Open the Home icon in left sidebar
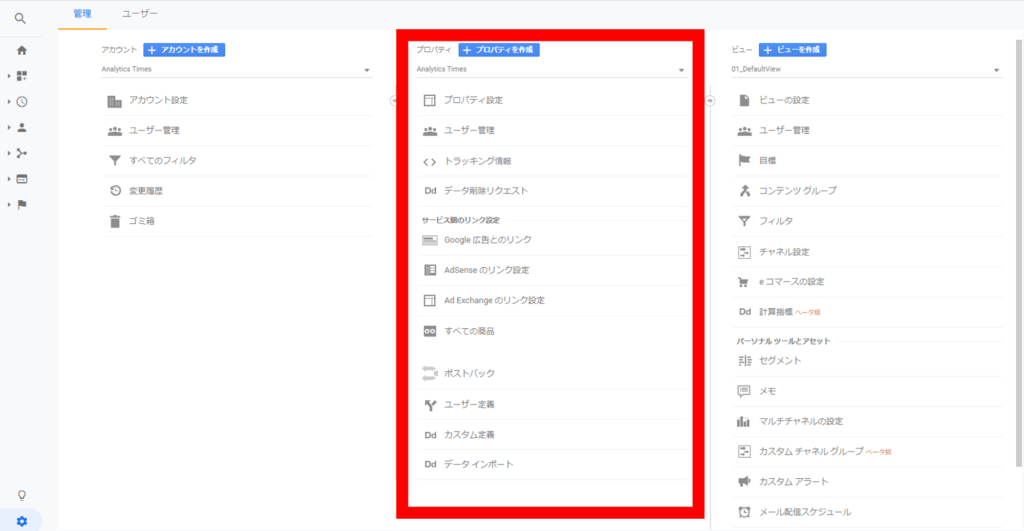 (21, 50)
